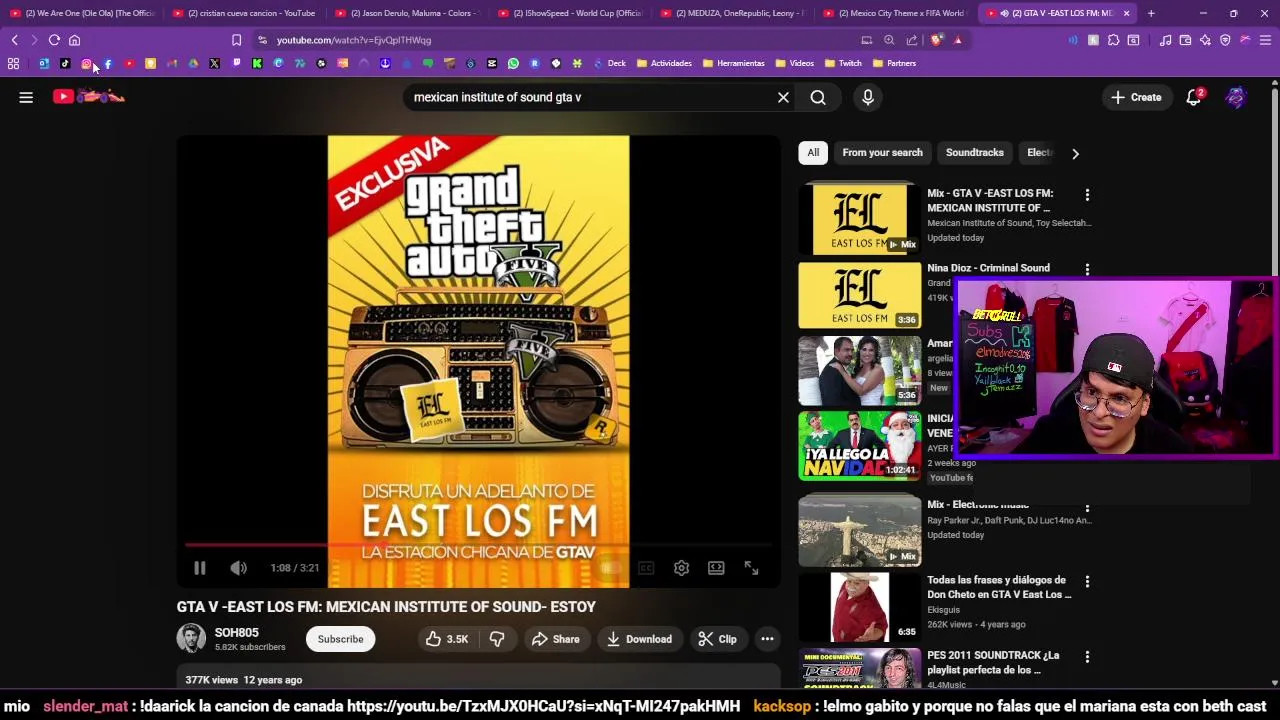Open more actions menu under the video
Screen dimensions: 1280x720
(767, 639)
